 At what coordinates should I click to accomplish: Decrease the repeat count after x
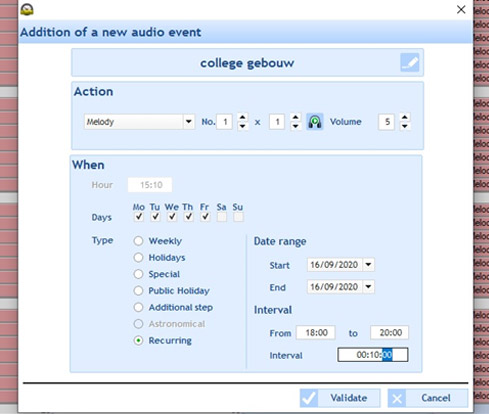click(295, 126)
